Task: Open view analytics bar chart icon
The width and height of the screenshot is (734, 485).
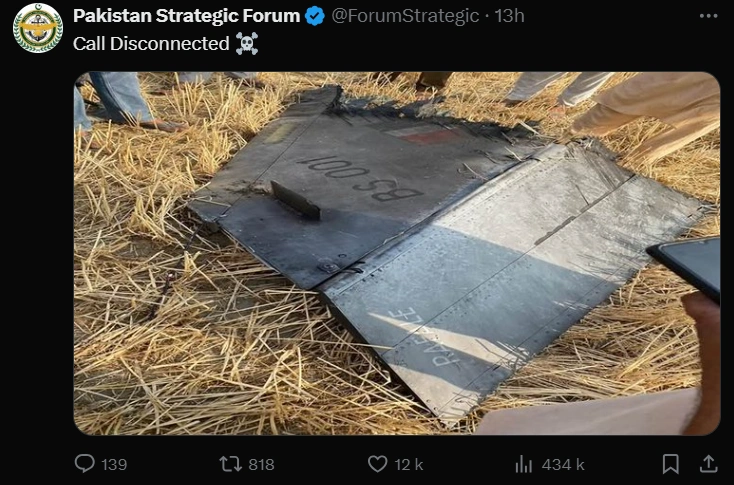Action: [524, 464]
